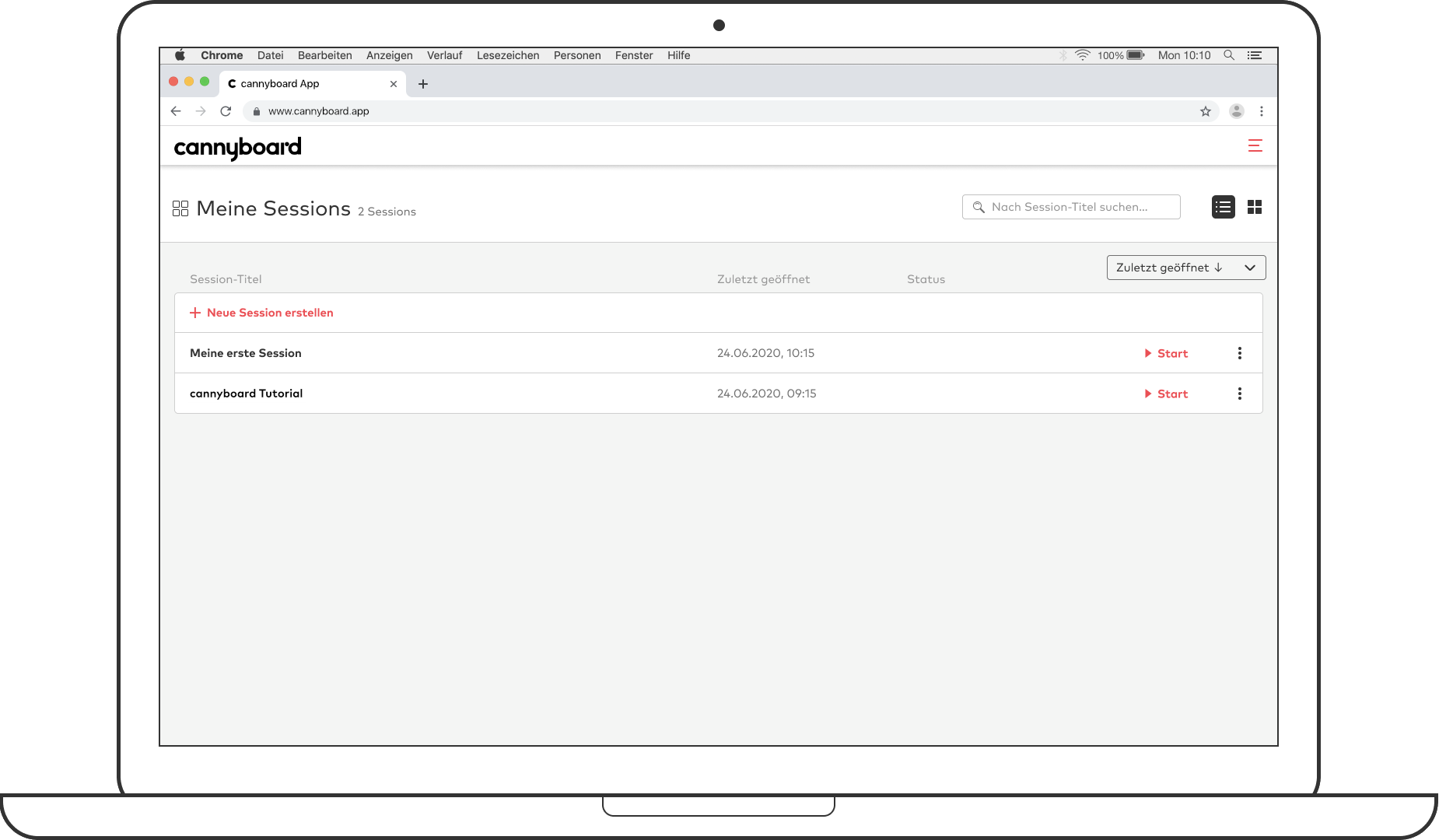Search sessions by title field

pos(1071,207)
